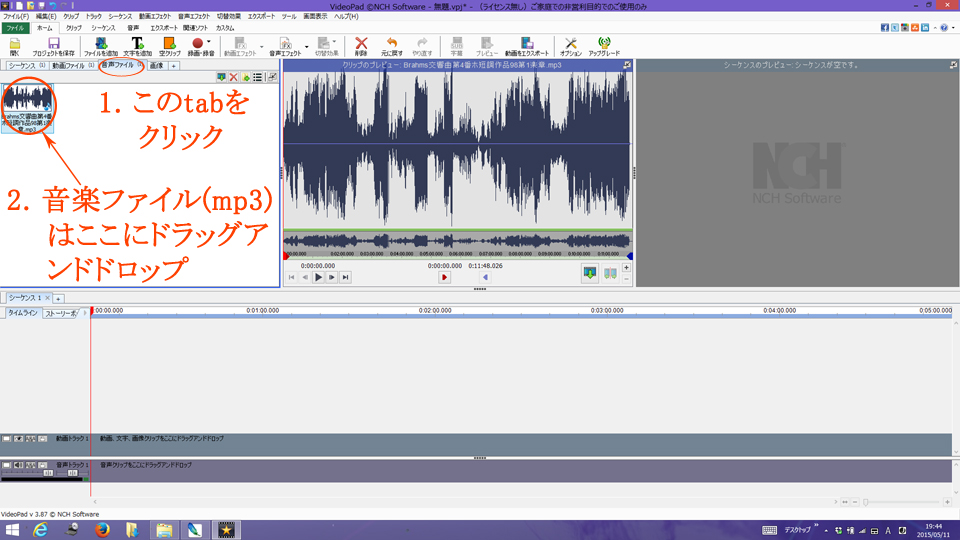Screen dimensions: 960x540
Task: Jump to clip start in preview
Action: click(x=291, y=277)
